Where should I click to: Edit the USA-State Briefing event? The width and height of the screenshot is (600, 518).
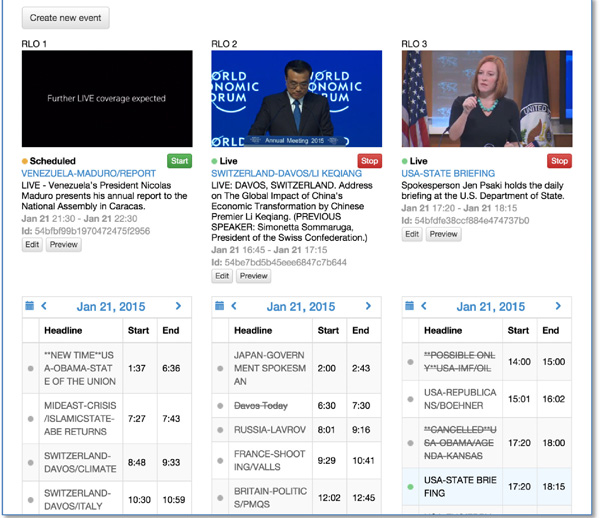[412, 234]
